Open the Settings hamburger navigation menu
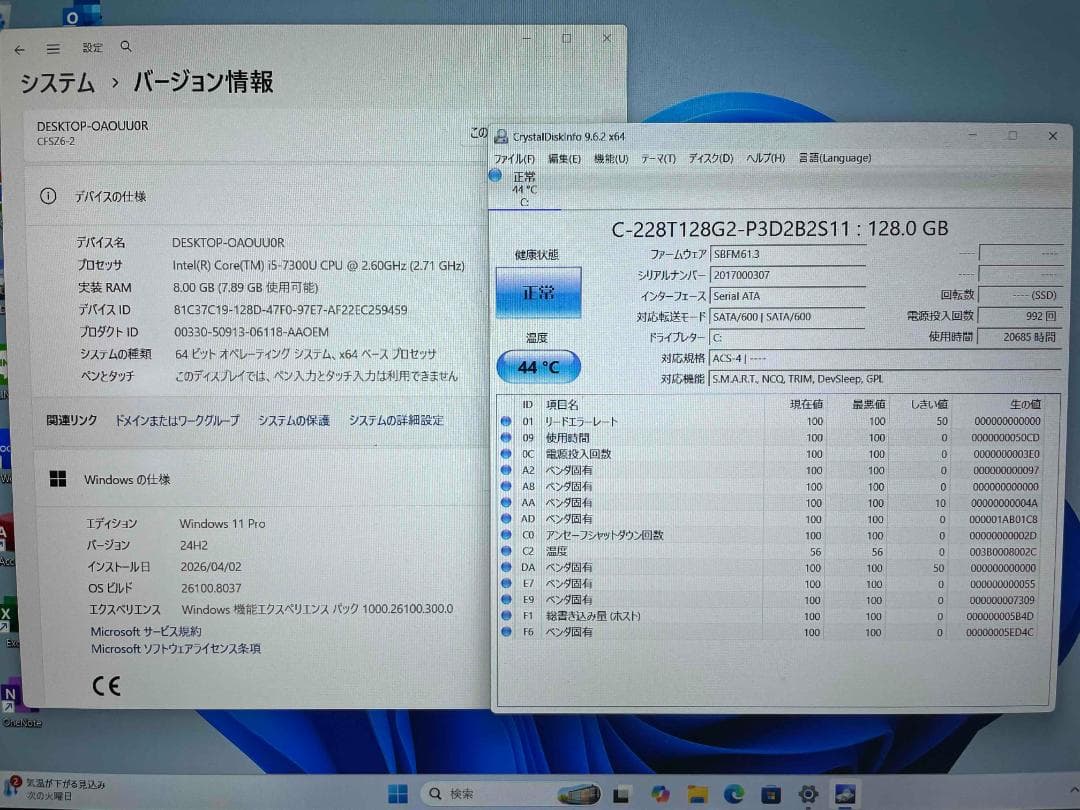The height and width of the screenshot is (810, 1080). 53,47
